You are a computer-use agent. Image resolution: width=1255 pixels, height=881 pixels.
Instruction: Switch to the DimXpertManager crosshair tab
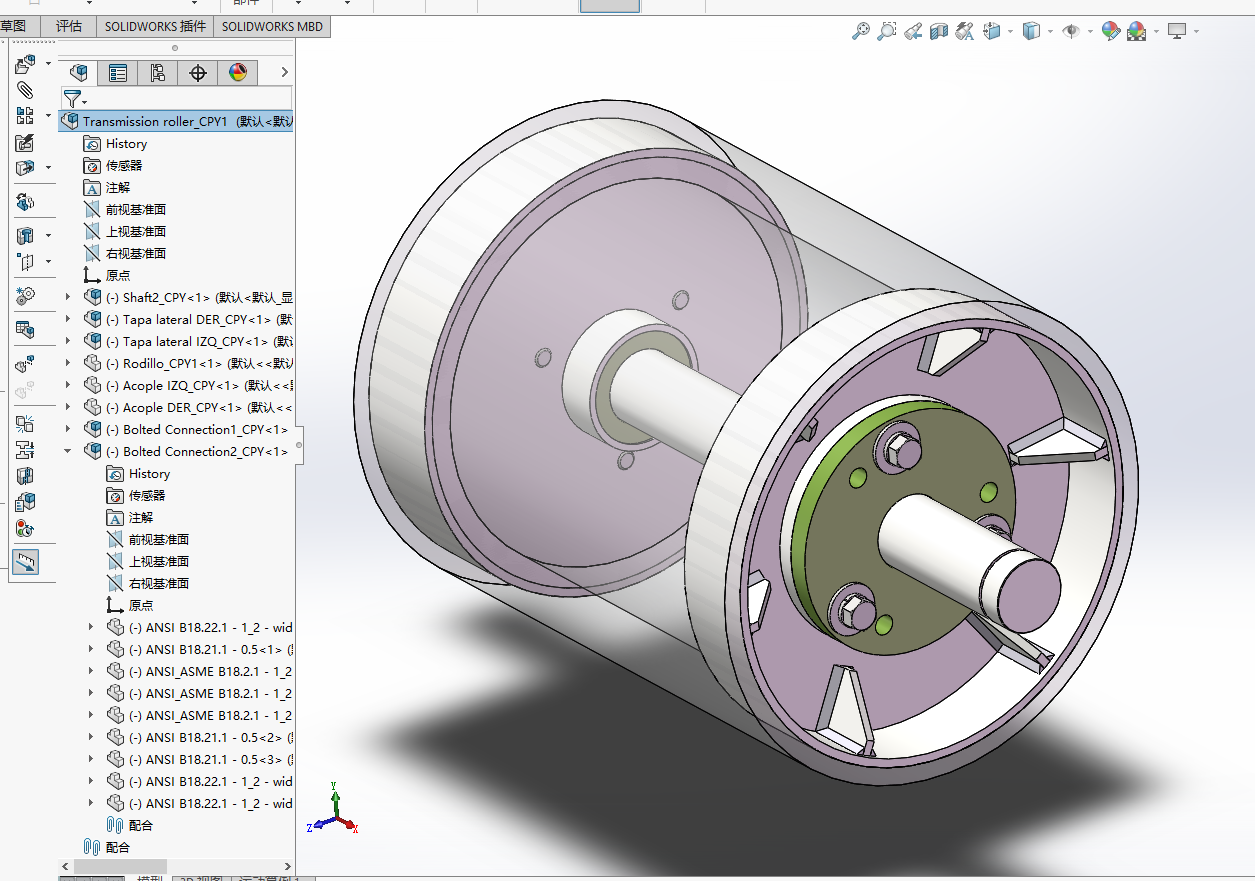pos(198,72)
